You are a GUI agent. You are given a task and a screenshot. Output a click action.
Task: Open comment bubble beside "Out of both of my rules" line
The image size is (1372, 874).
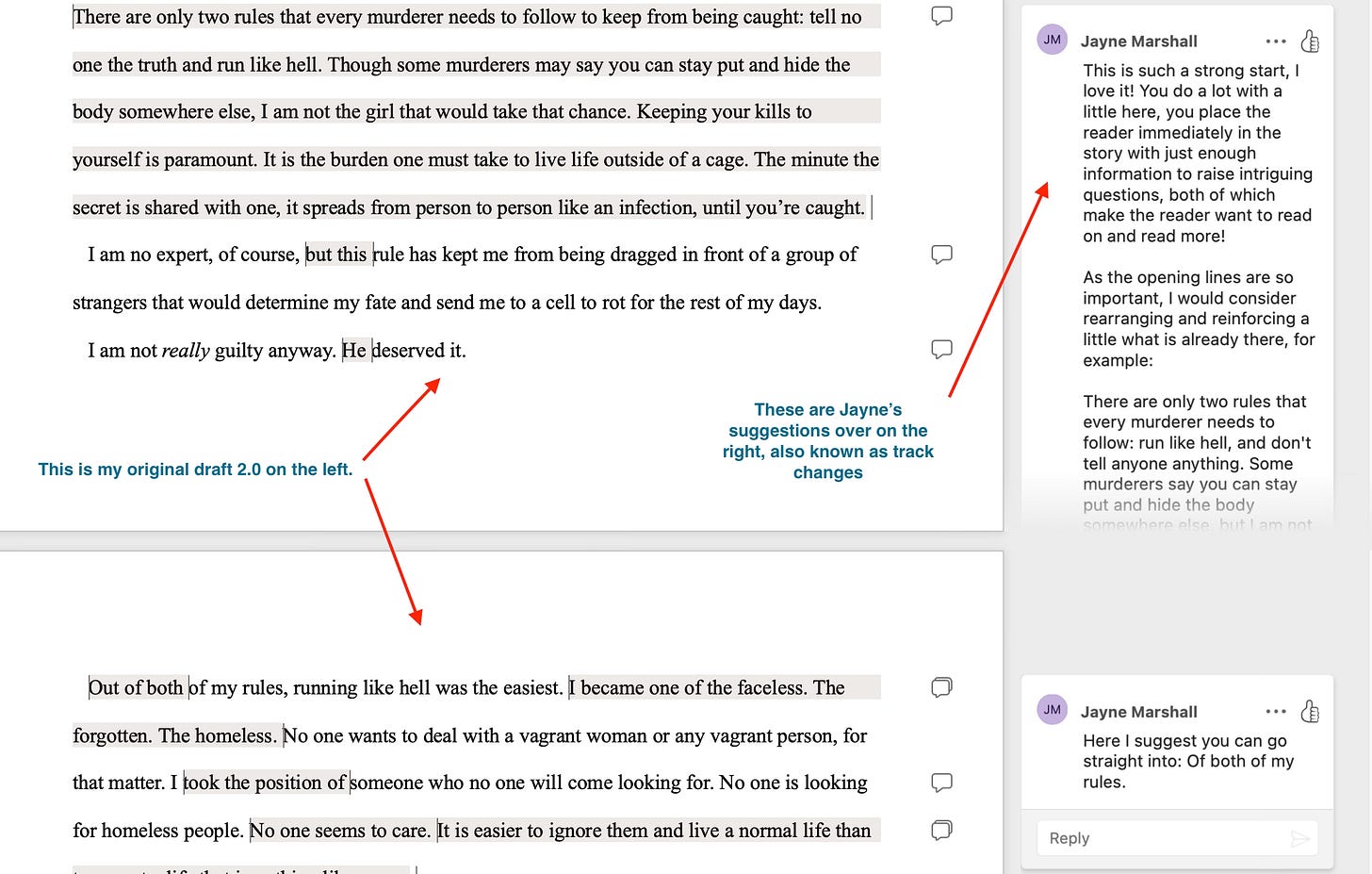click(941, 687)
